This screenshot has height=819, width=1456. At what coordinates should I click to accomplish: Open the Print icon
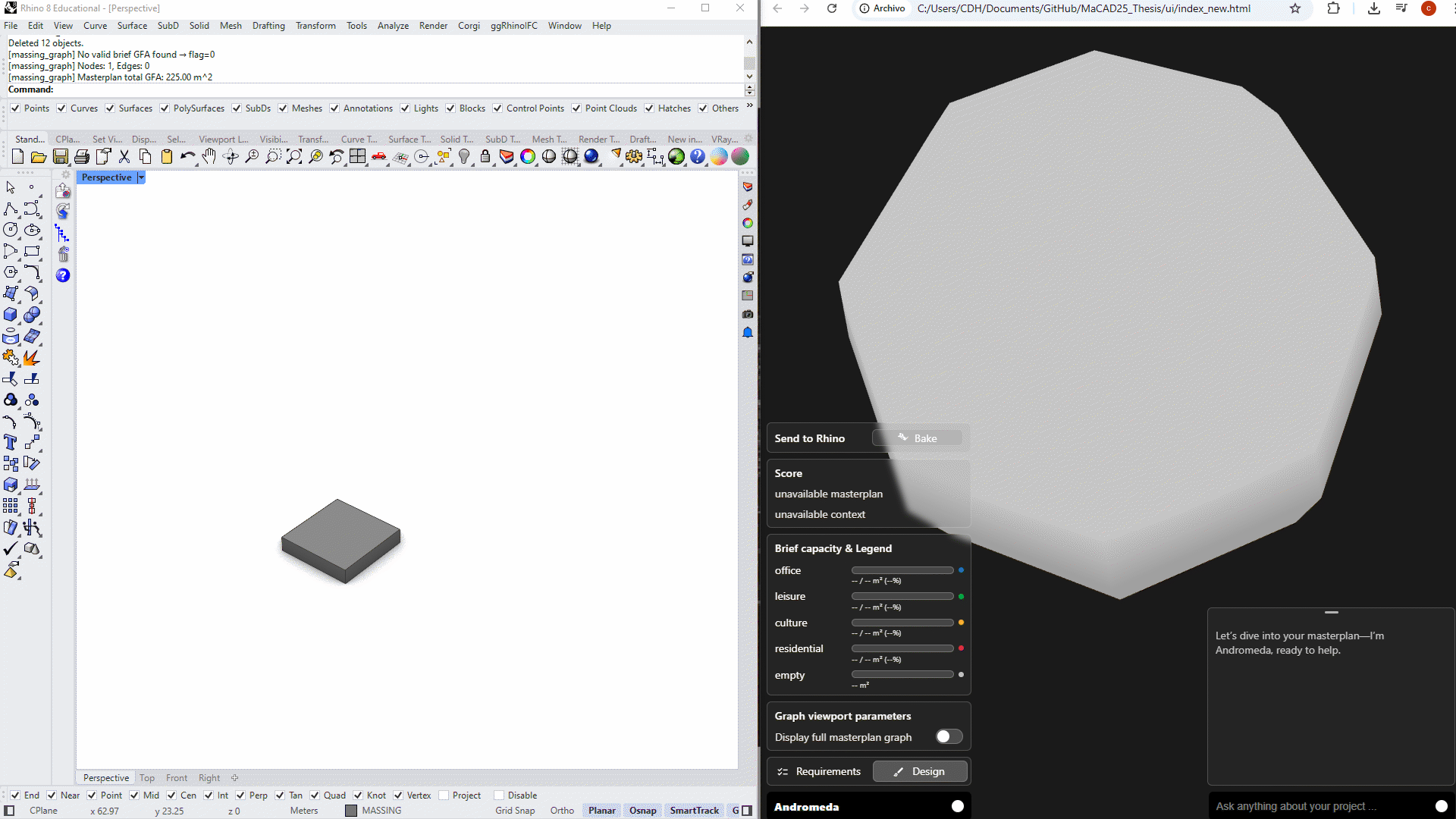click(82, 157)
